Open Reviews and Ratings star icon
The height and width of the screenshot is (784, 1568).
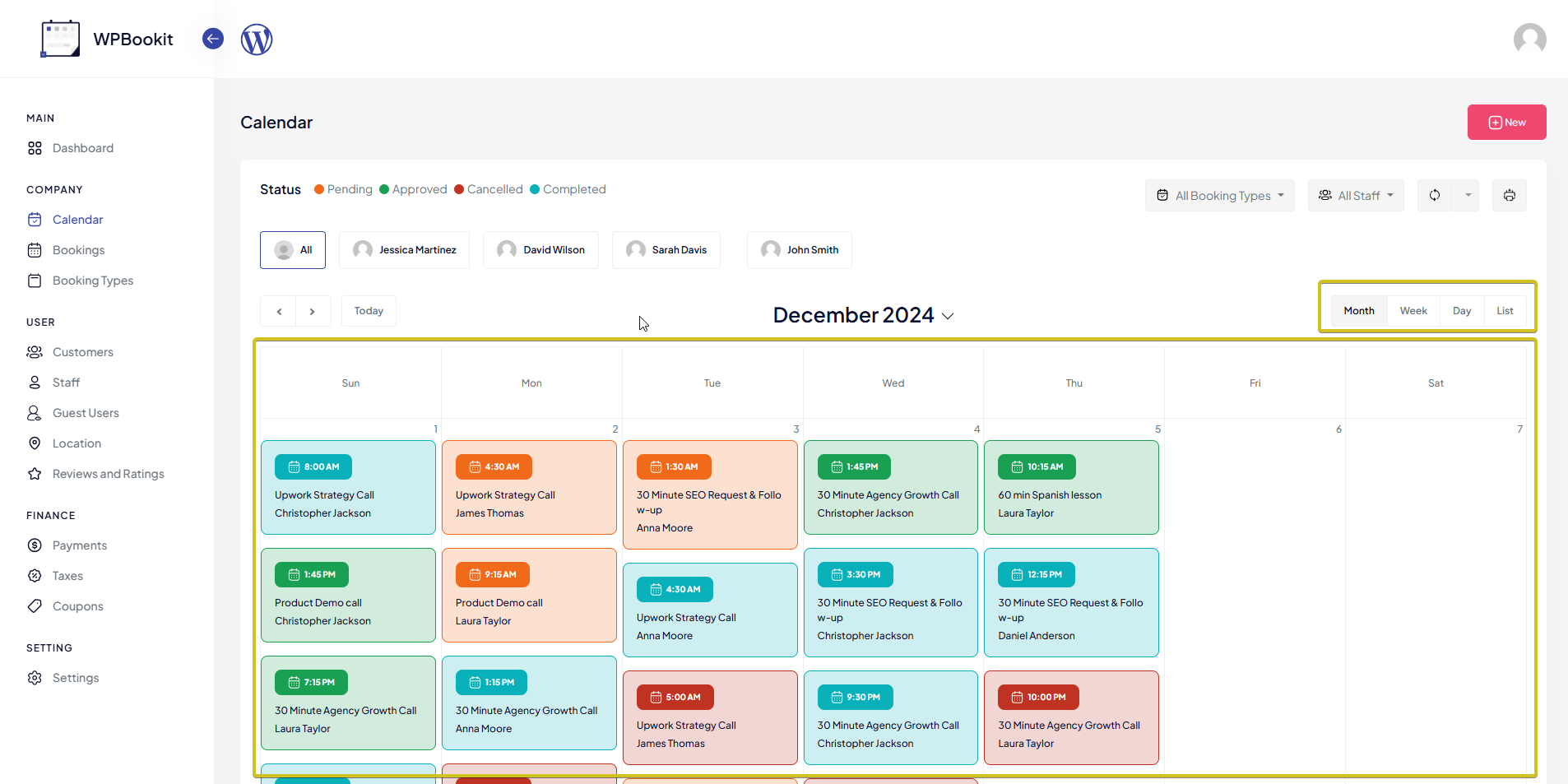(35, 474)
